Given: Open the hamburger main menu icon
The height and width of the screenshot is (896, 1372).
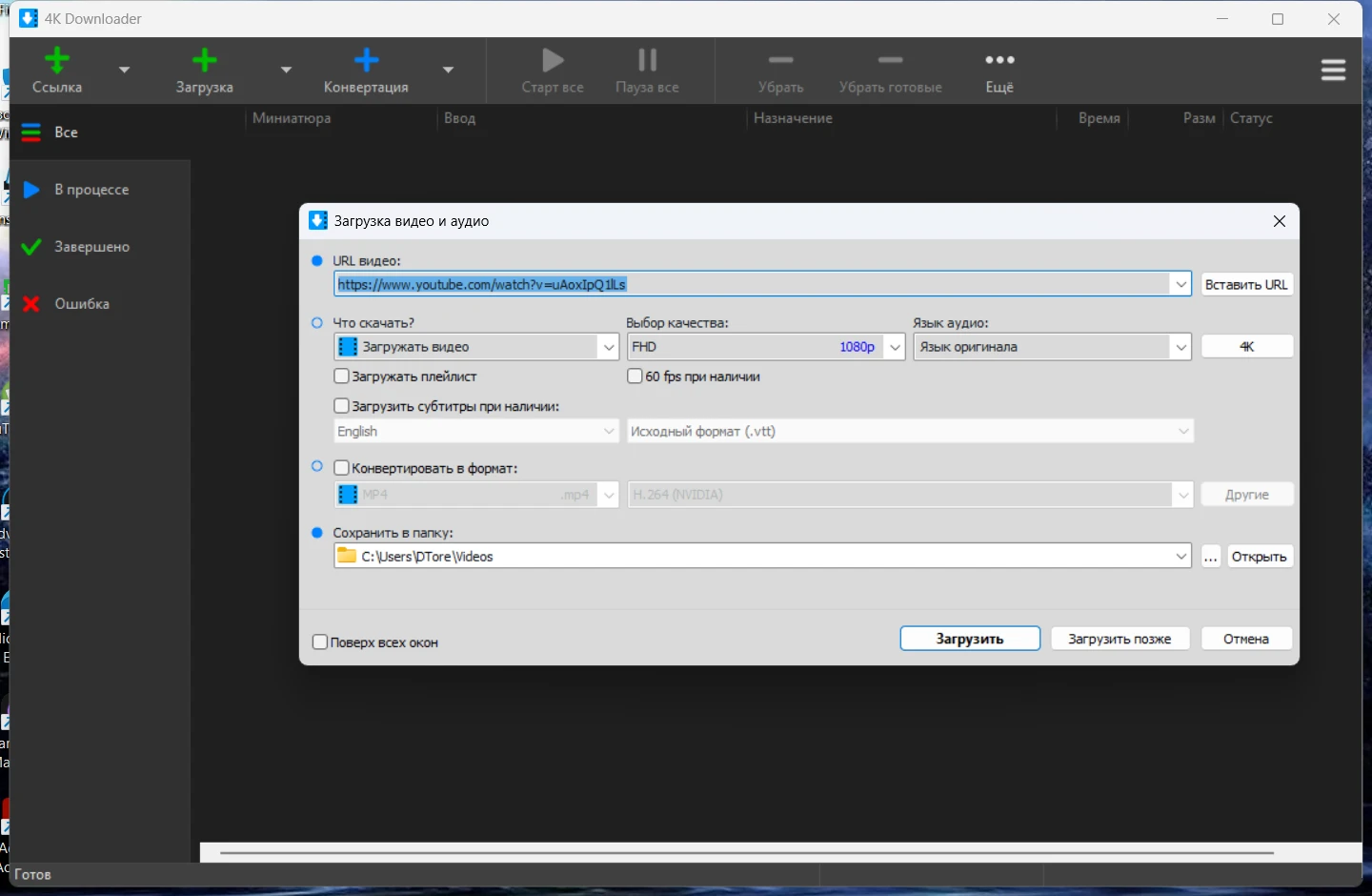Looking at the screenshot, I should (x=1333, y=71).
